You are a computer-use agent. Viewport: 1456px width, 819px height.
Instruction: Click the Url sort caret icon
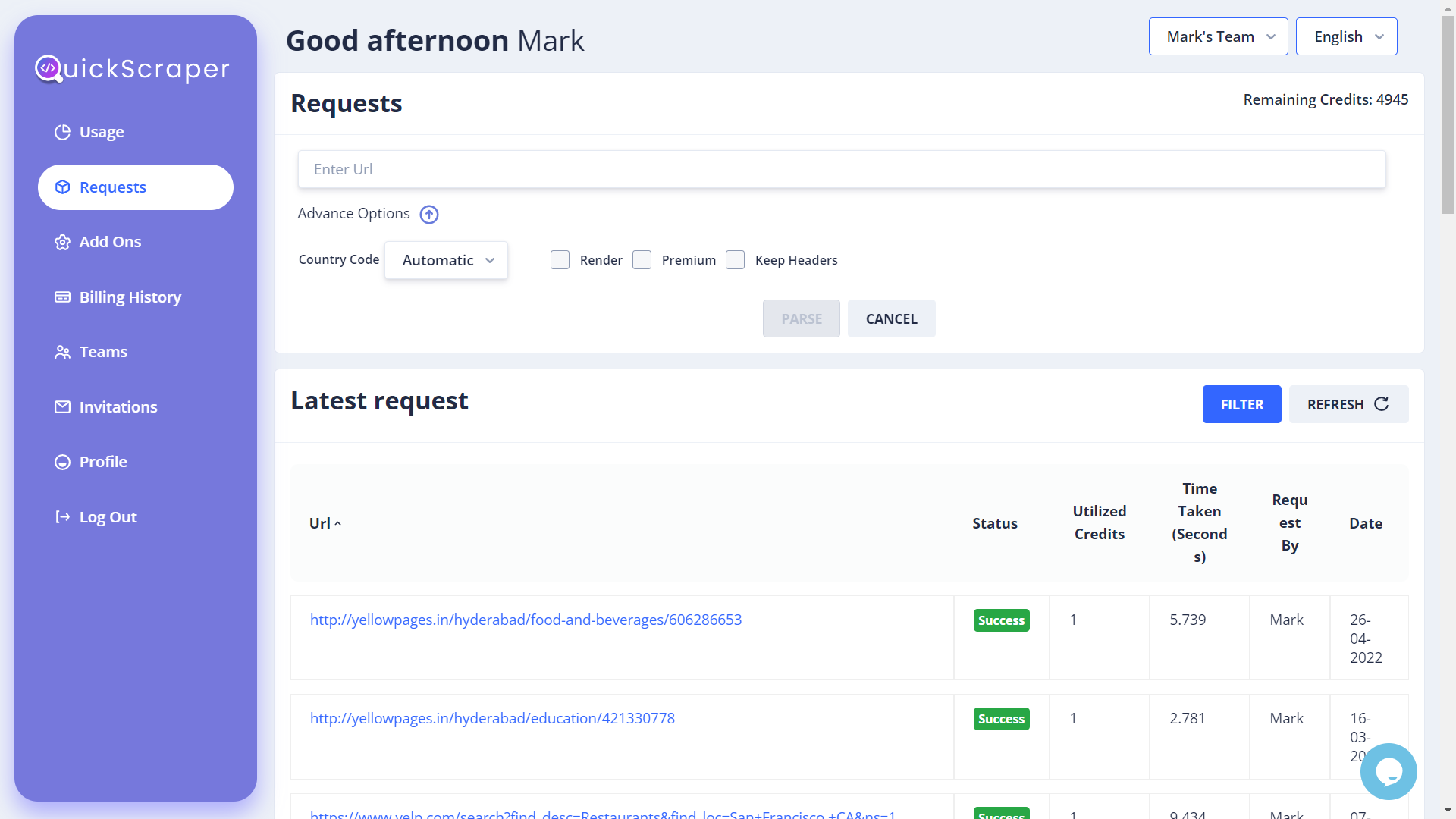click(x=338, y=524)
